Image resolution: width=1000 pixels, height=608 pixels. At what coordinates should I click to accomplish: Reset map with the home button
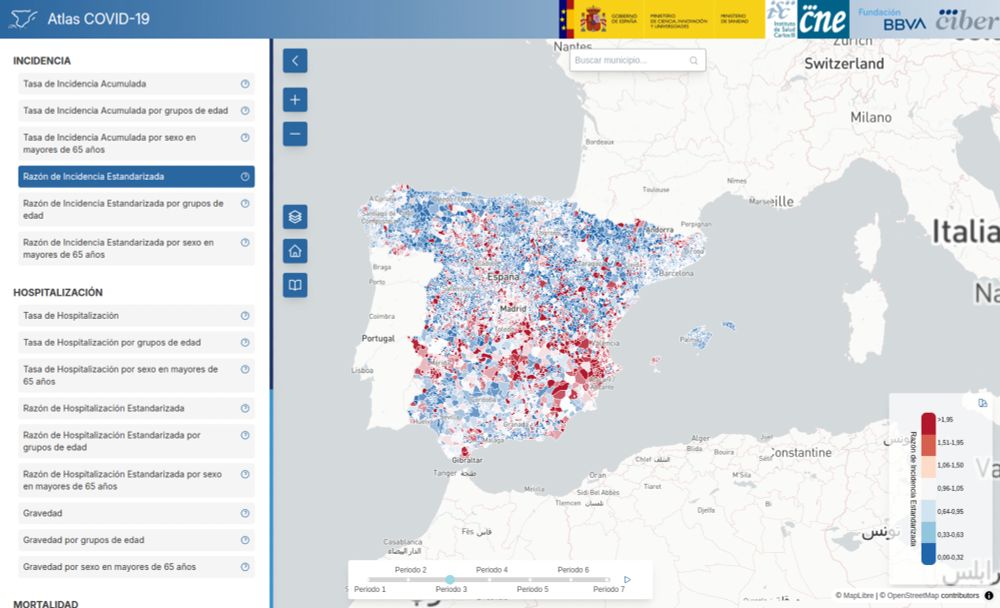coord(295,251)
